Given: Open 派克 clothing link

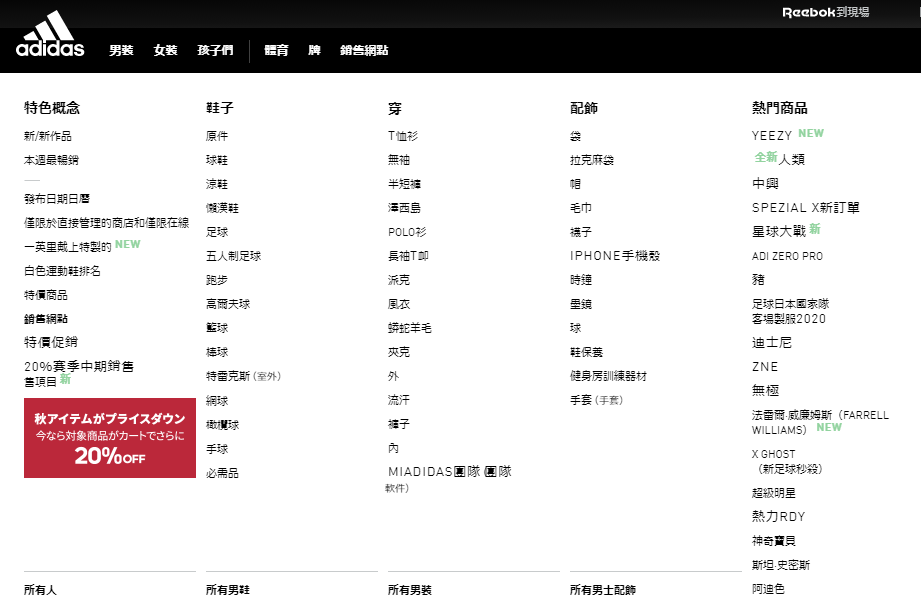Looking at the screenshot, I should pos(399,280).
